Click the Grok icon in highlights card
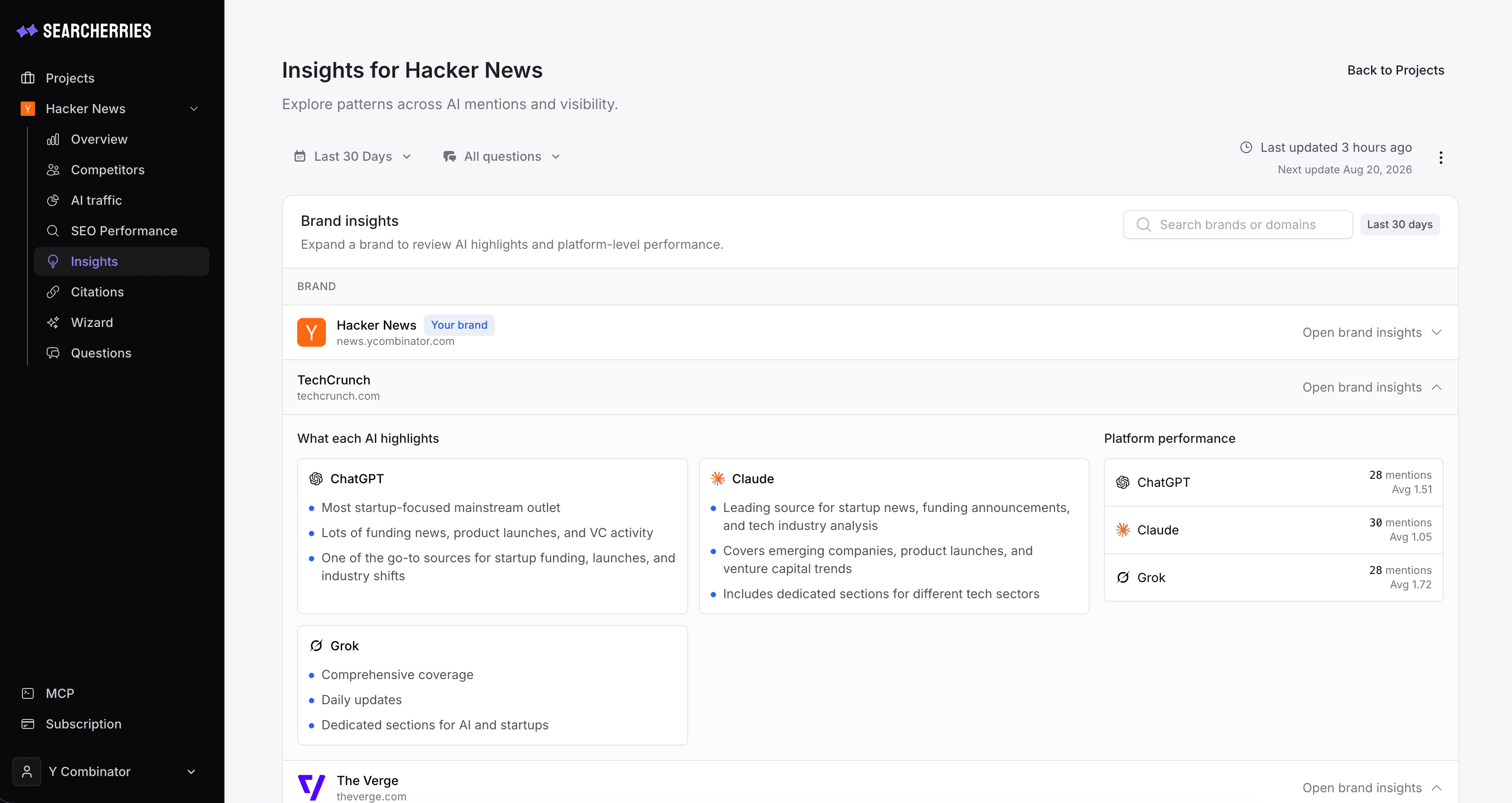1512x803 pixels. click(x=316, y=646)
